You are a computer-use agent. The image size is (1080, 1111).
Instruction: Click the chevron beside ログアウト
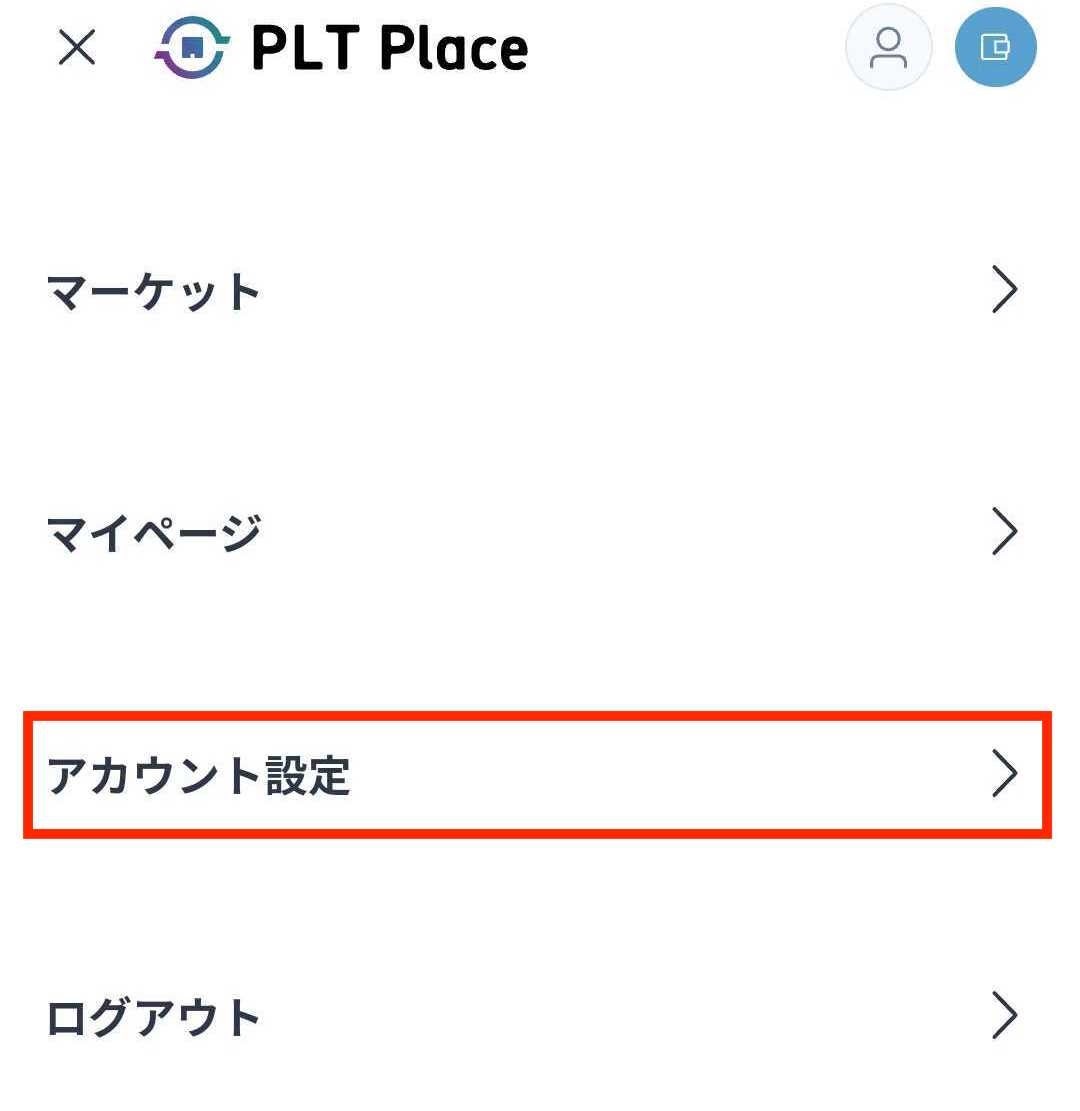(1004, 1016)
